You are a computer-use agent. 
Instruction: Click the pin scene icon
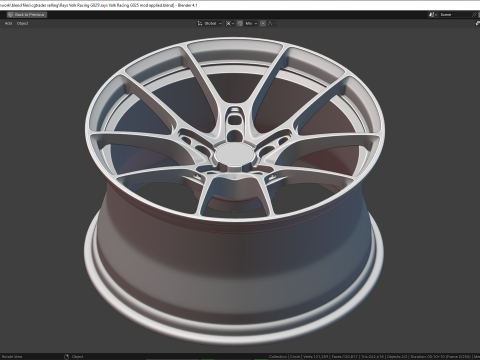pos(475,15)
